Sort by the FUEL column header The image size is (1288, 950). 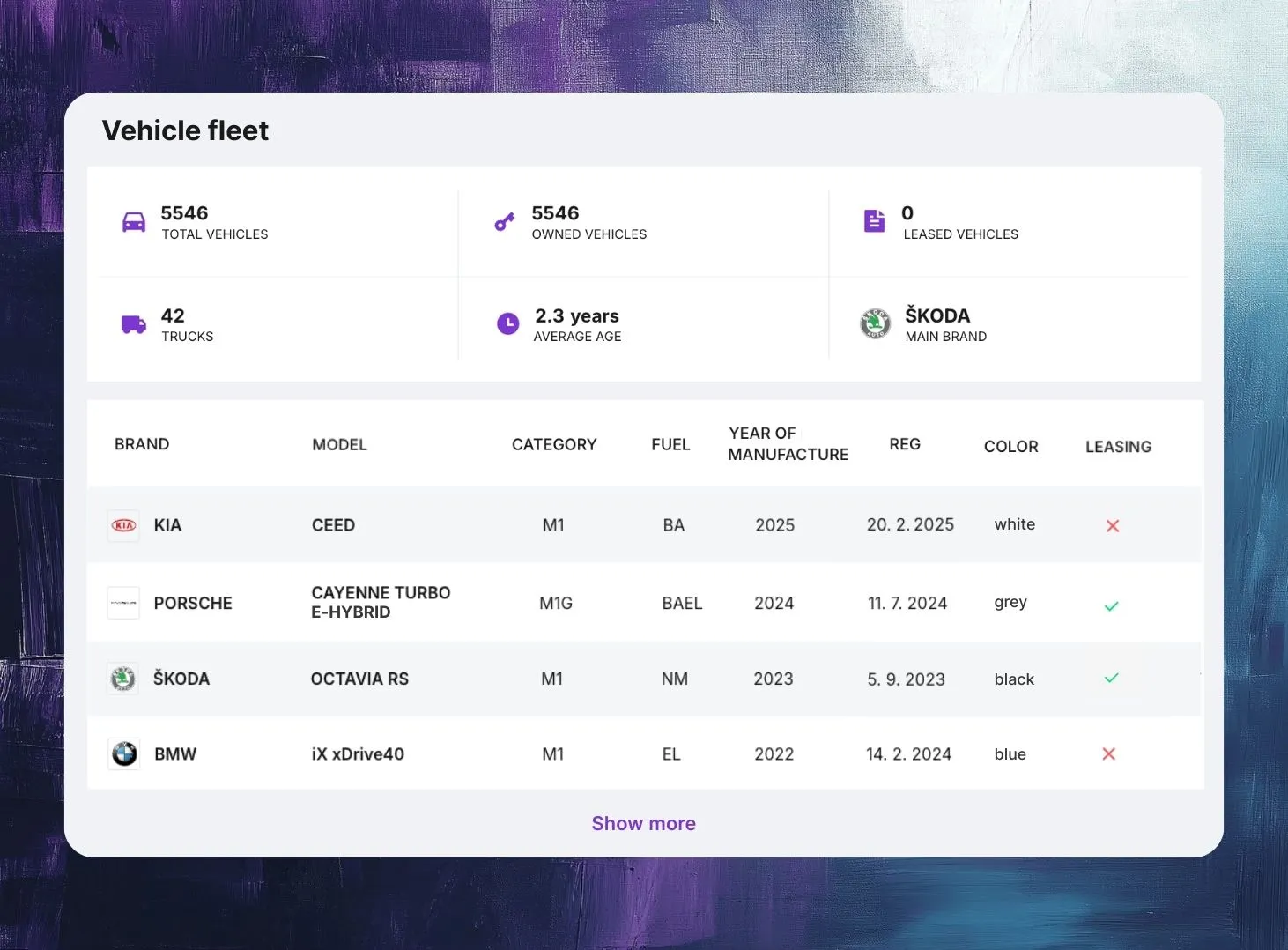[670, 444]
